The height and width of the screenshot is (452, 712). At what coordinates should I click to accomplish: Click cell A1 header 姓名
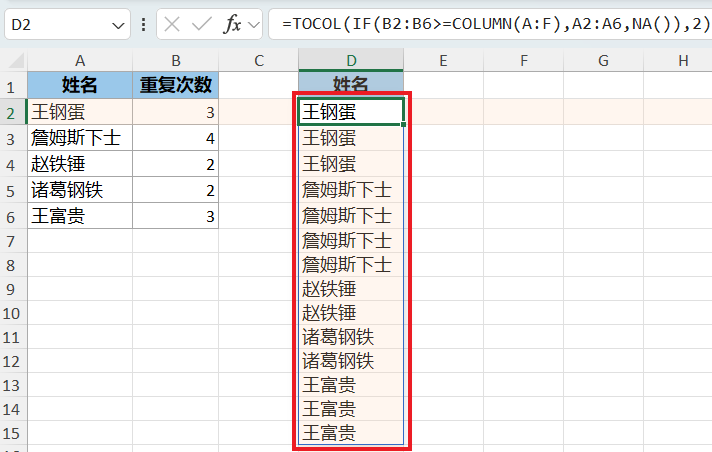click(80, 85)
